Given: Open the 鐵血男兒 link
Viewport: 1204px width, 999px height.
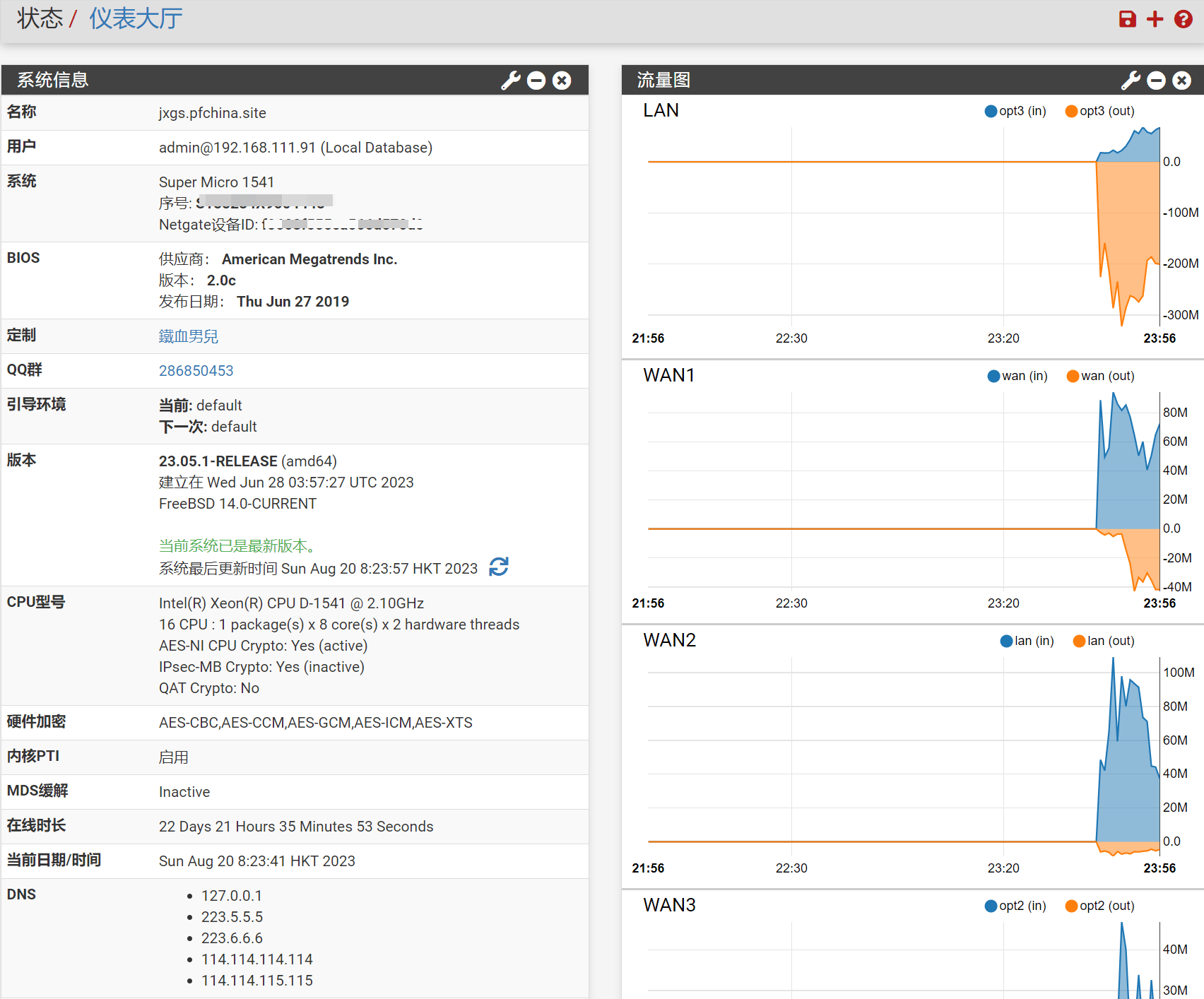Looking at the screenshot, I should 188,336.
